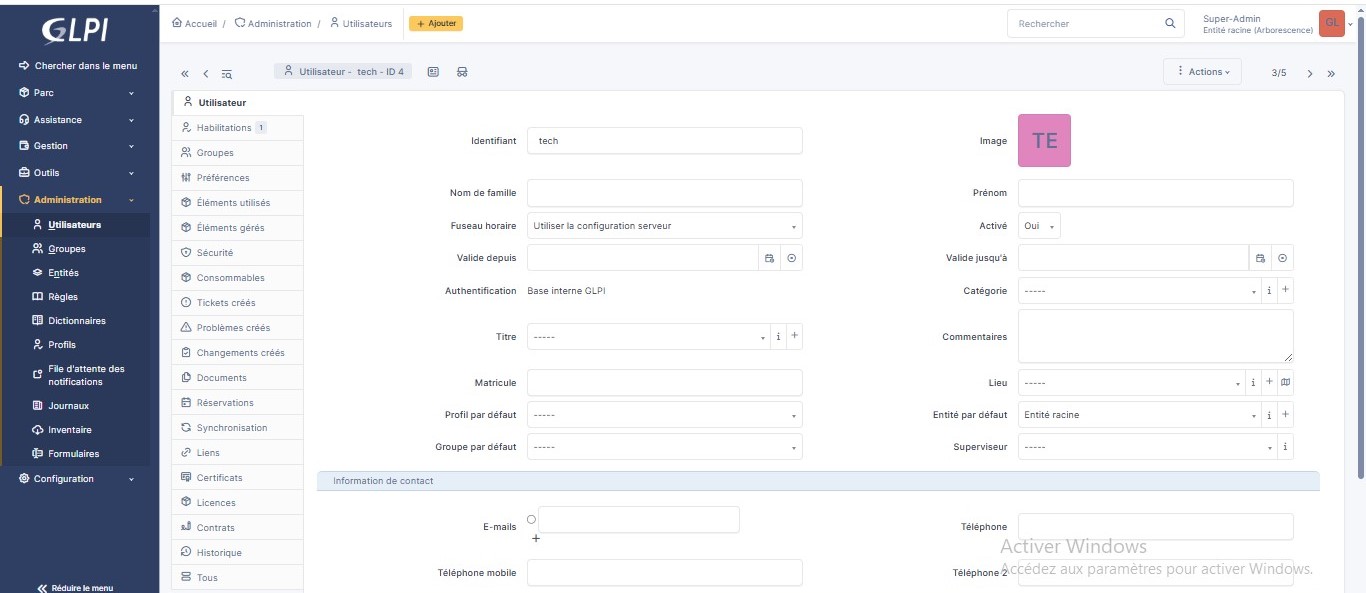Click the vCard download icon
Image resolution: width=1366 pixels, height=593 pixels.
[433, 72]
